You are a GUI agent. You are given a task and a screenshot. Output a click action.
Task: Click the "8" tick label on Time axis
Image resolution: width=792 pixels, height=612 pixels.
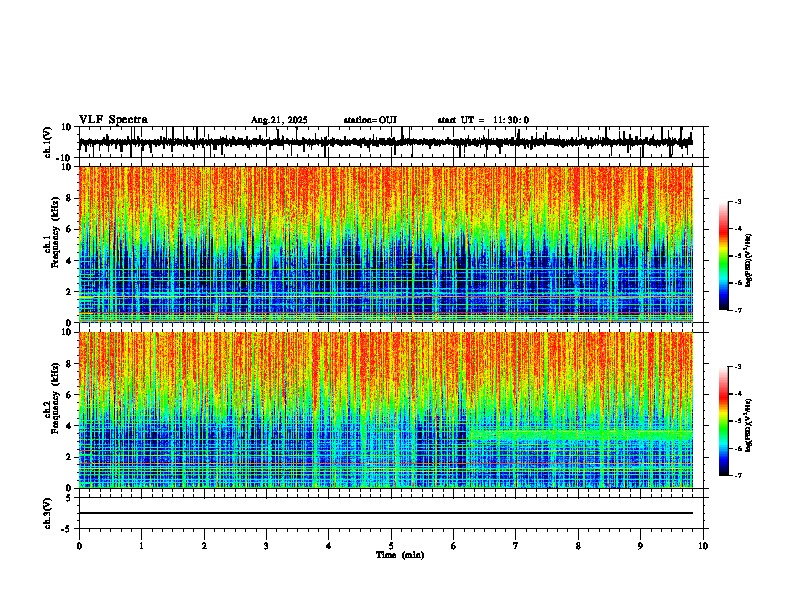tap(578, 546)
